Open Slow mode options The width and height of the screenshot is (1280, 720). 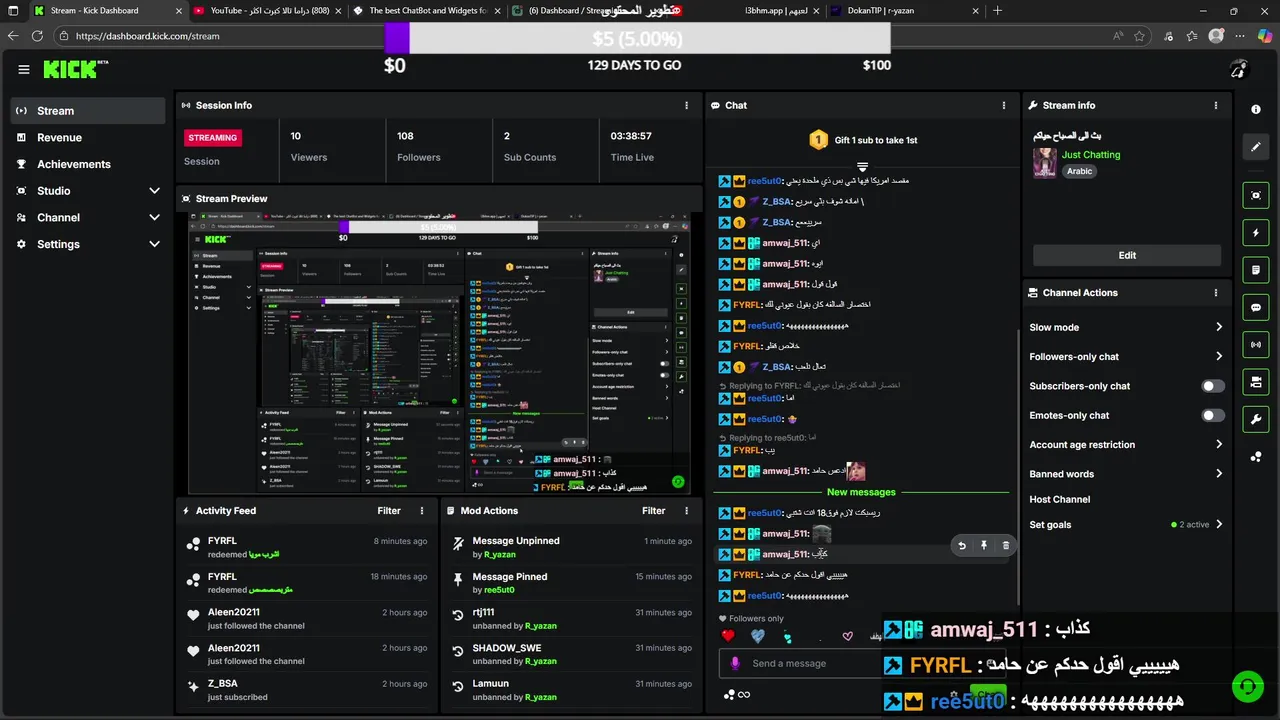click(x=1126, y=327)
